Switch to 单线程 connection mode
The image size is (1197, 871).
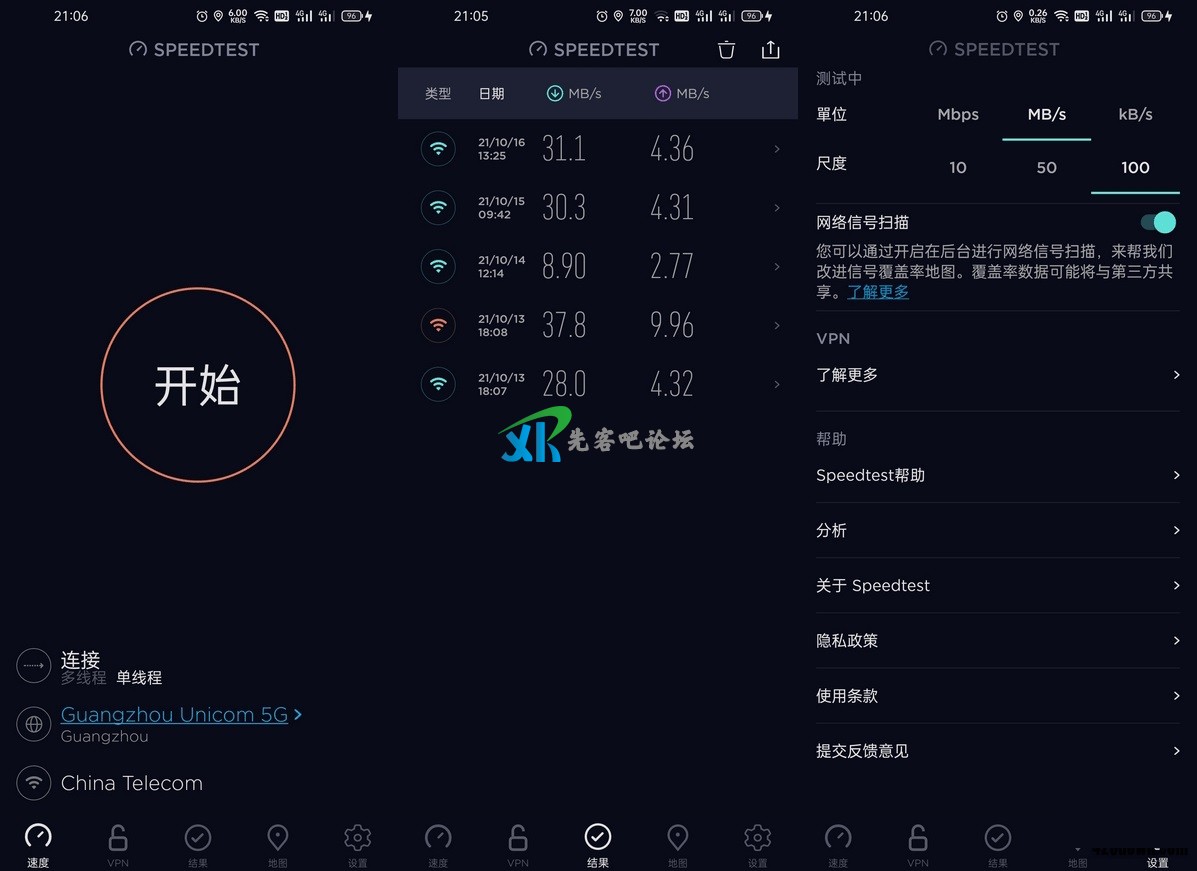tap(139, 678)
